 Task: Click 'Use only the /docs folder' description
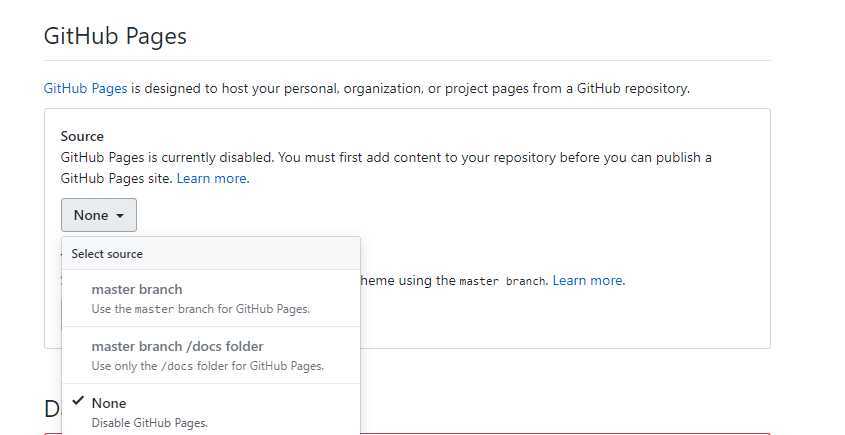coord(207,366)
